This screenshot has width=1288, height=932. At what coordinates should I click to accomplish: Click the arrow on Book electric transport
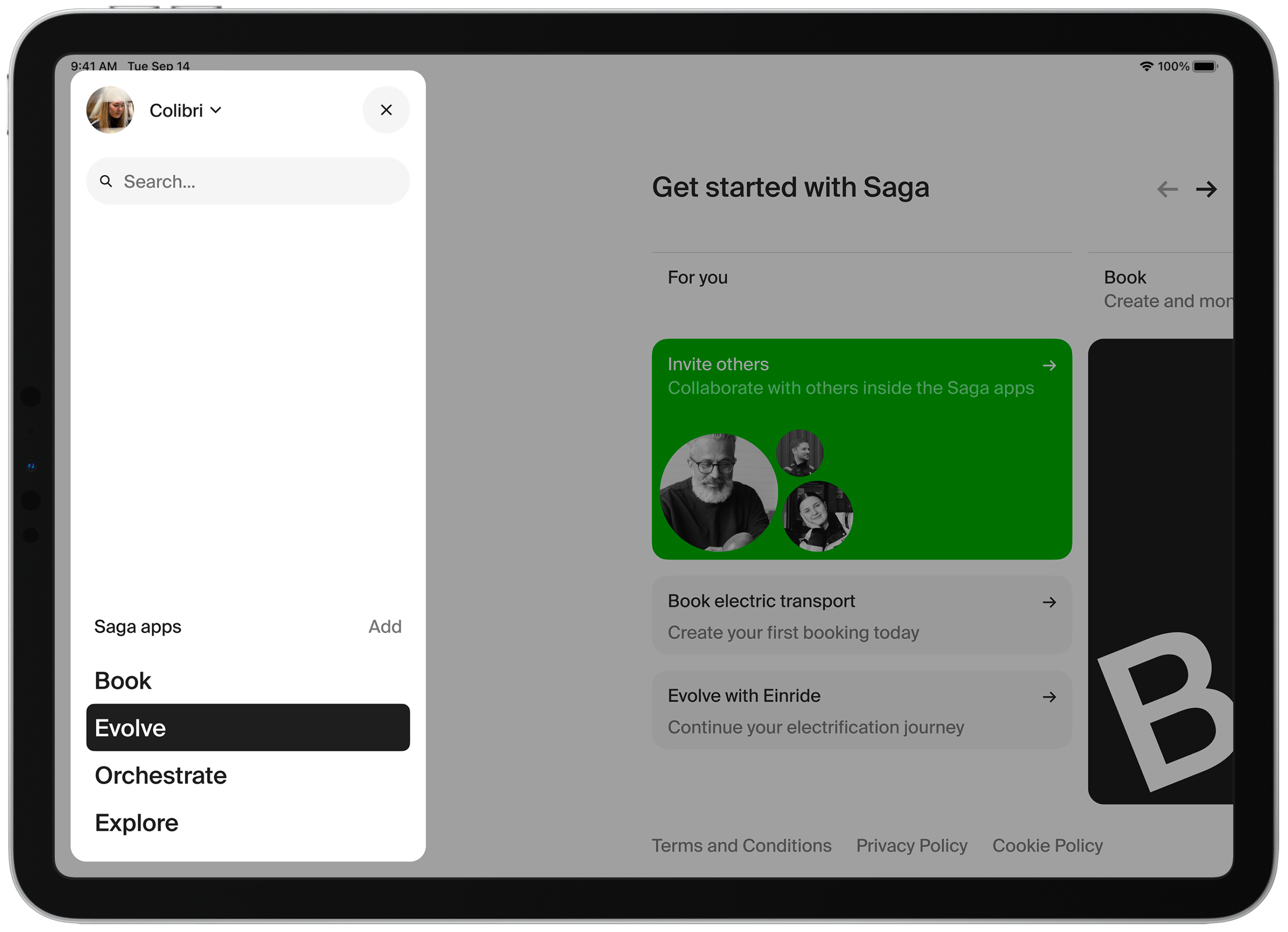click(1049, 602)
